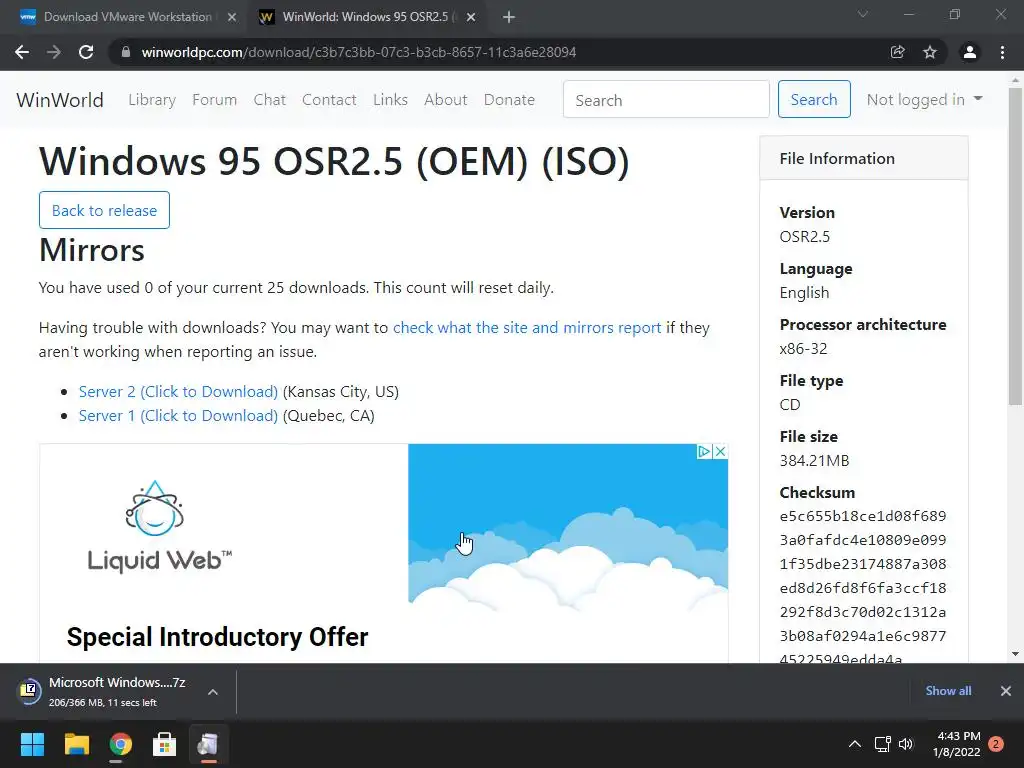Click the padlock site info icon
1024x768 pixels.
(x=126, y=52)
